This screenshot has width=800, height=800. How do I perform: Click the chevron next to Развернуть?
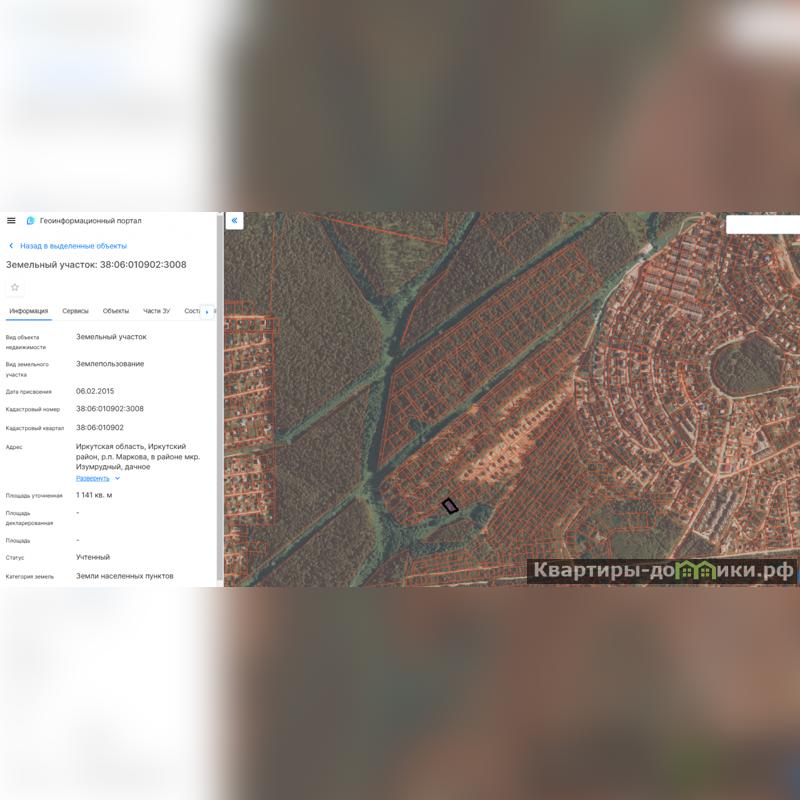click(x=118, y=479)
